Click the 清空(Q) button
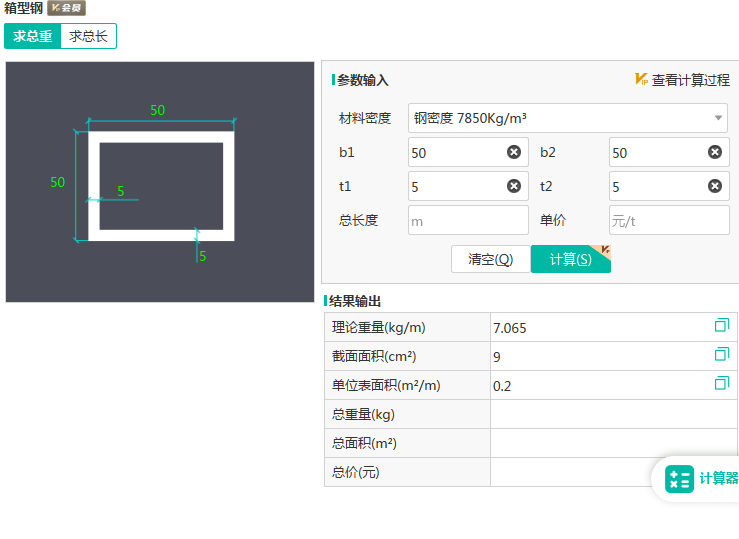Screen dimensions: 739x539 pos(491,259)
